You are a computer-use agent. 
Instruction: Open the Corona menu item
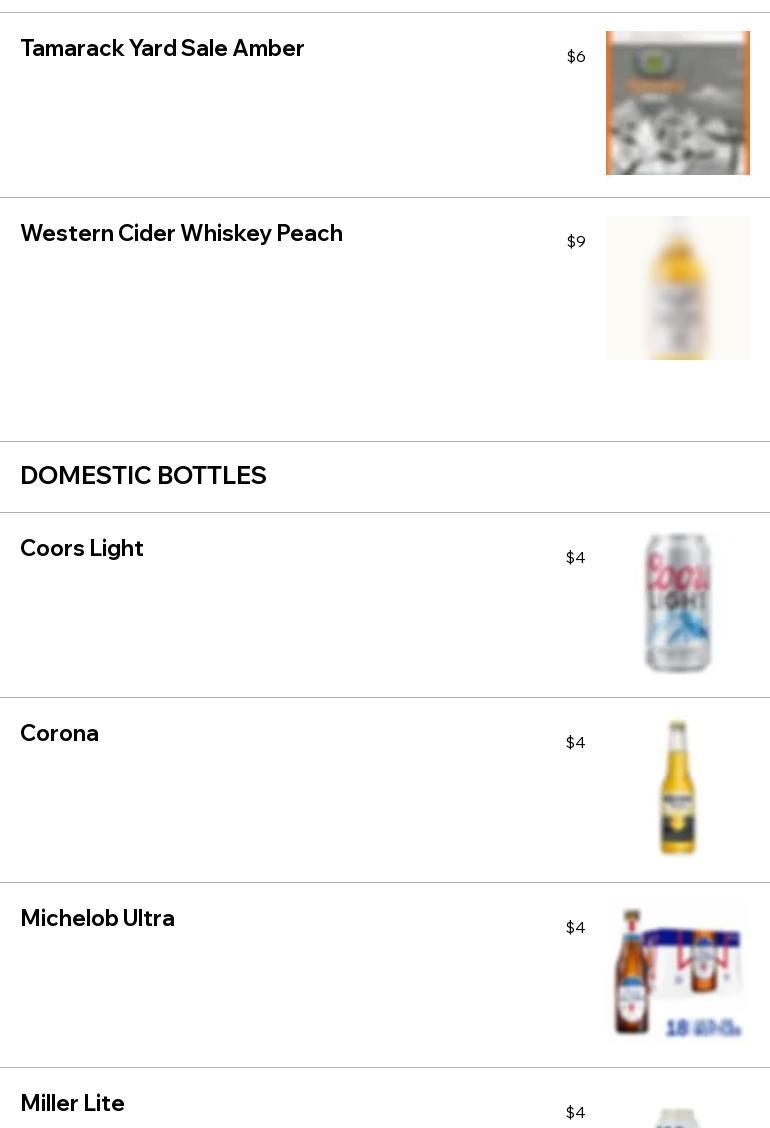[60, 733]
